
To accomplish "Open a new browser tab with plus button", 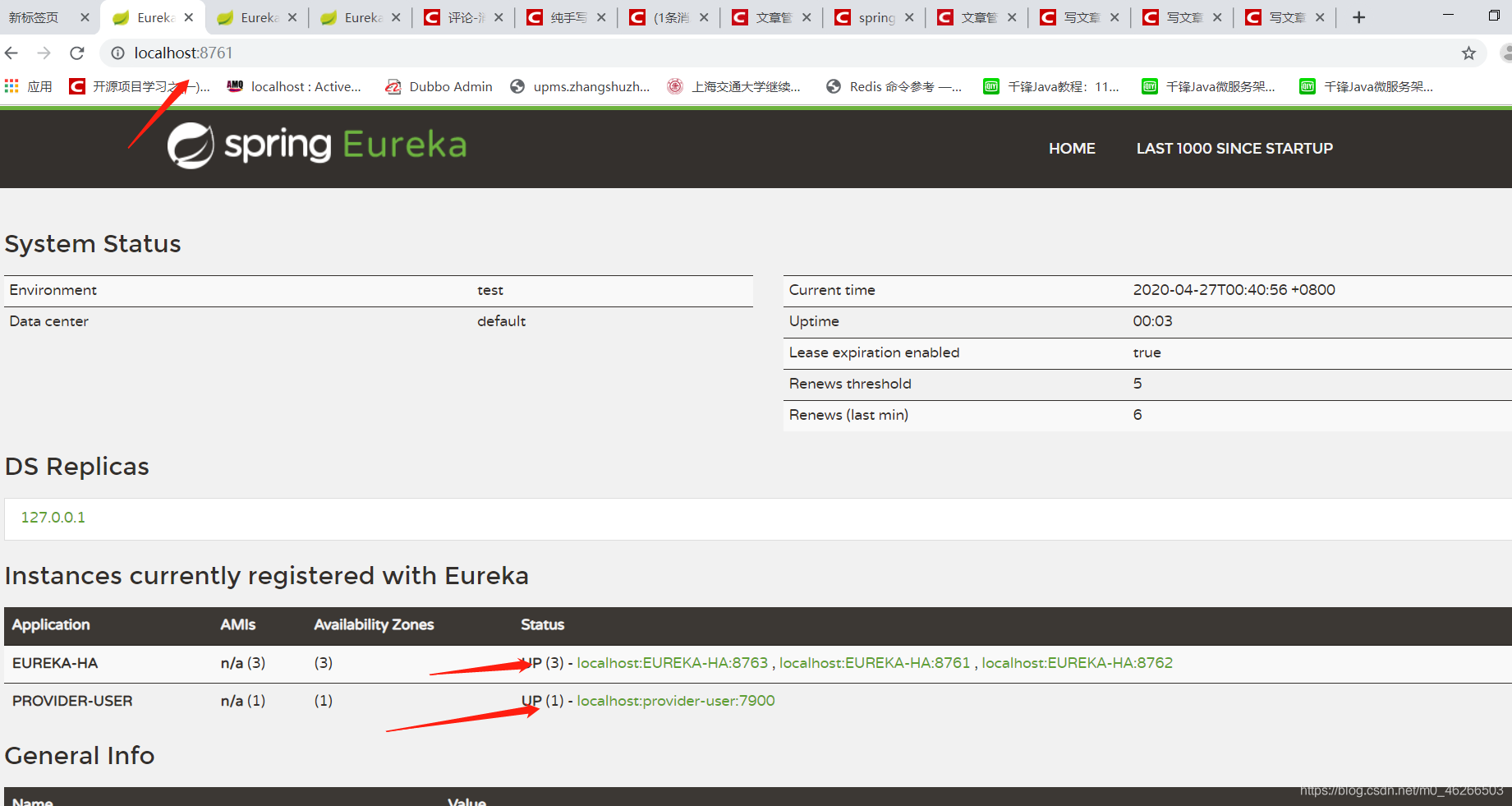I will tap(1359, 17).
